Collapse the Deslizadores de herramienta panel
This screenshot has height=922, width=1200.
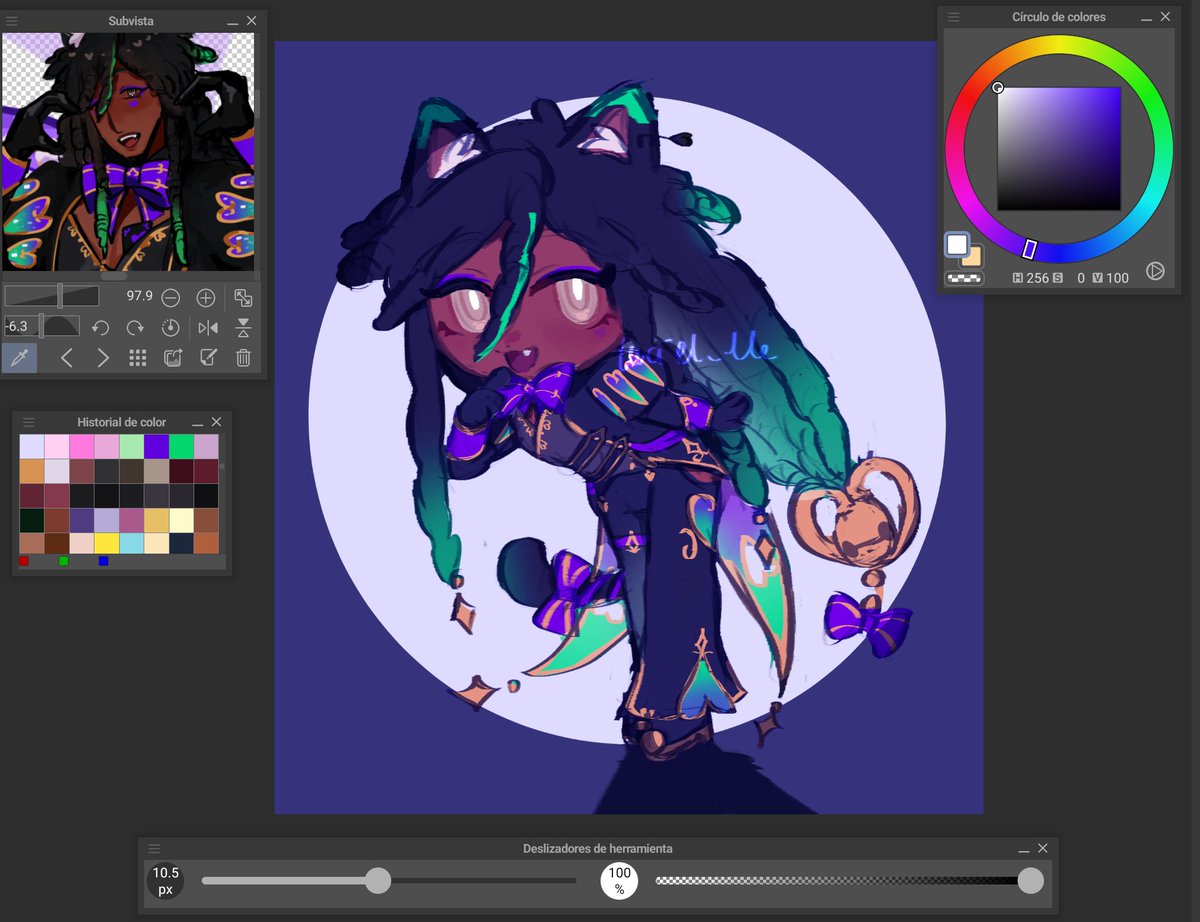tap(1025, 849)
